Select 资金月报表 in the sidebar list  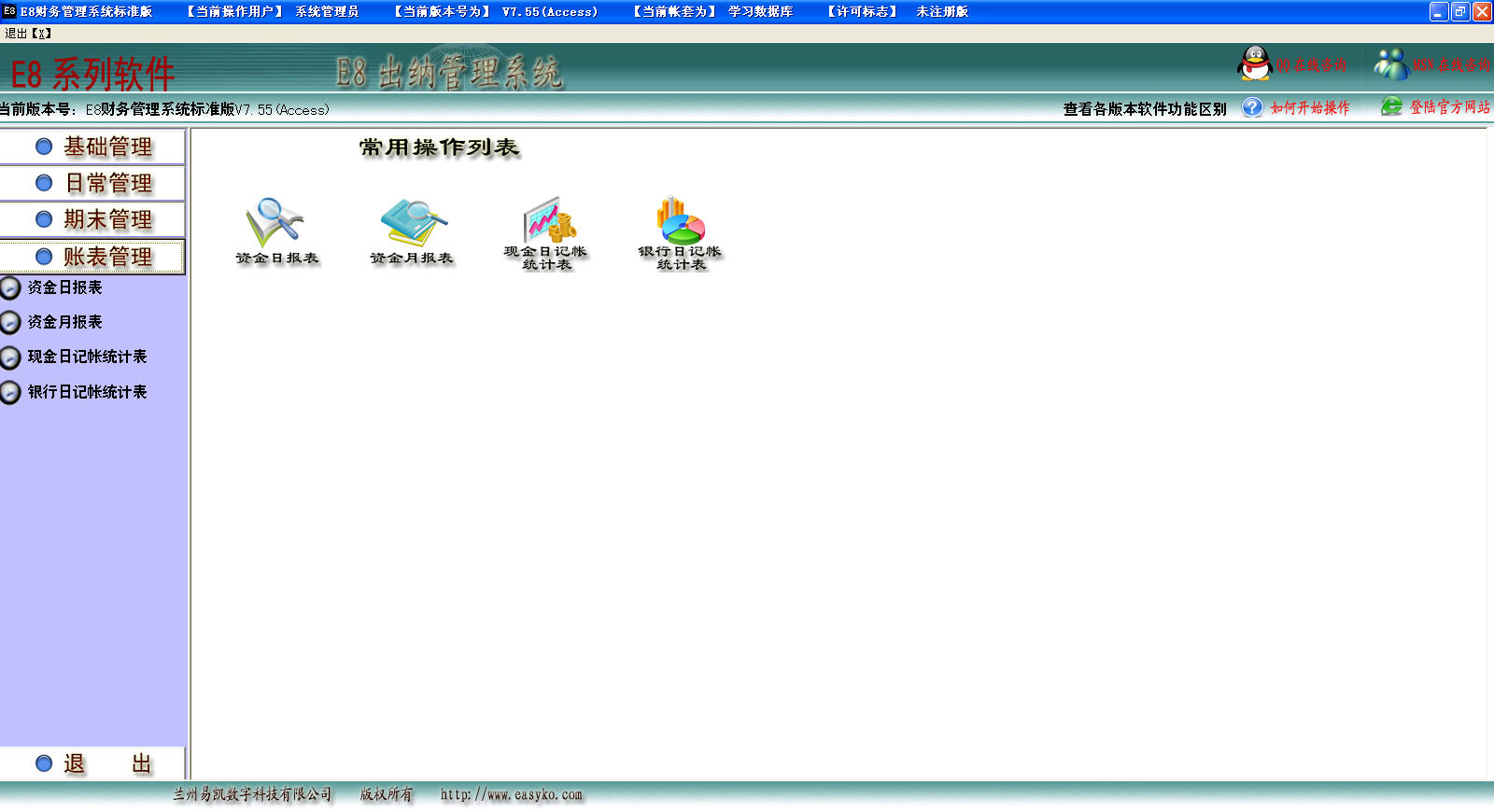click(x=64, y=322)
